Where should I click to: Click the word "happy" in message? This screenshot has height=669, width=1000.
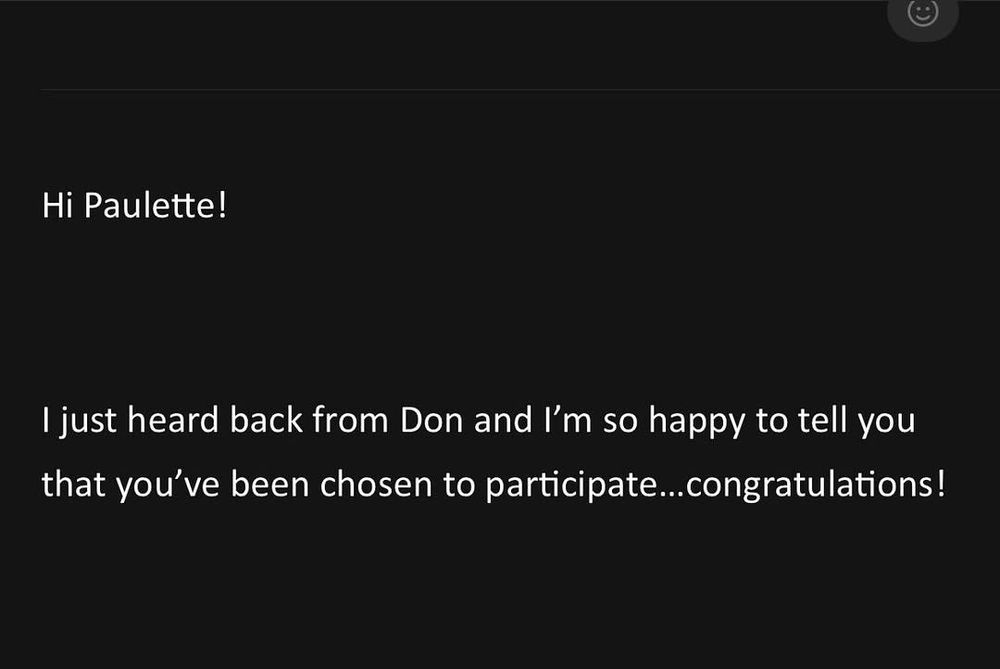point(696,422)
